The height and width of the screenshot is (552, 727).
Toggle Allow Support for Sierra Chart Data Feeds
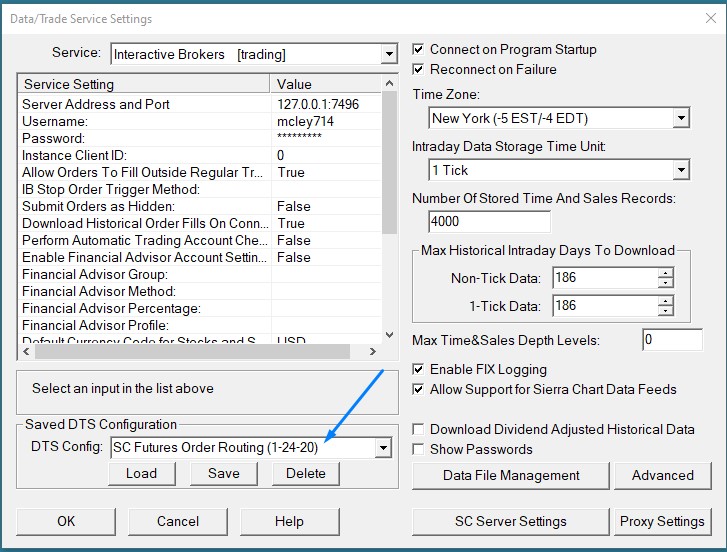(x=418, y=389)
